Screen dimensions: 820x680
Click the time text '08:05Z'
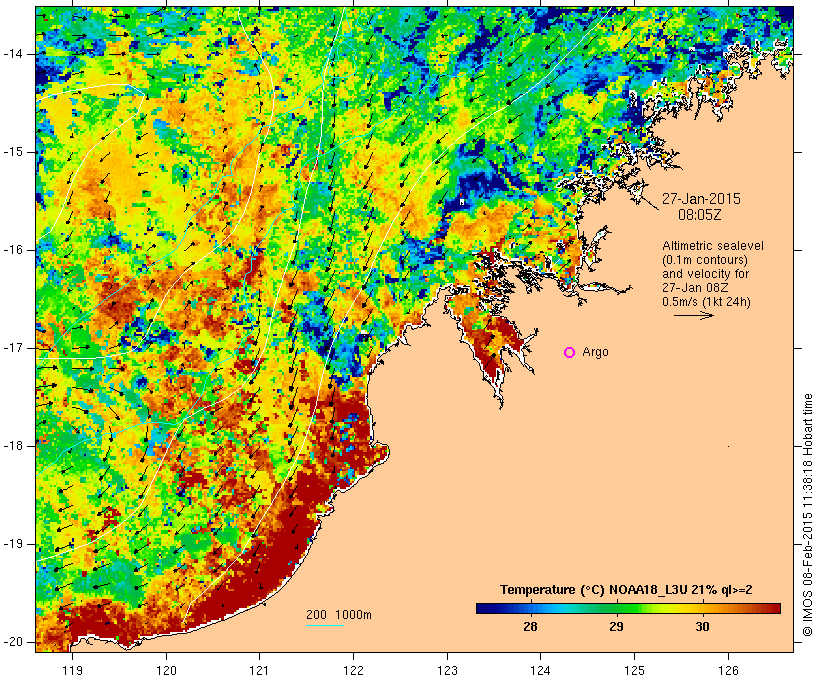700,214
